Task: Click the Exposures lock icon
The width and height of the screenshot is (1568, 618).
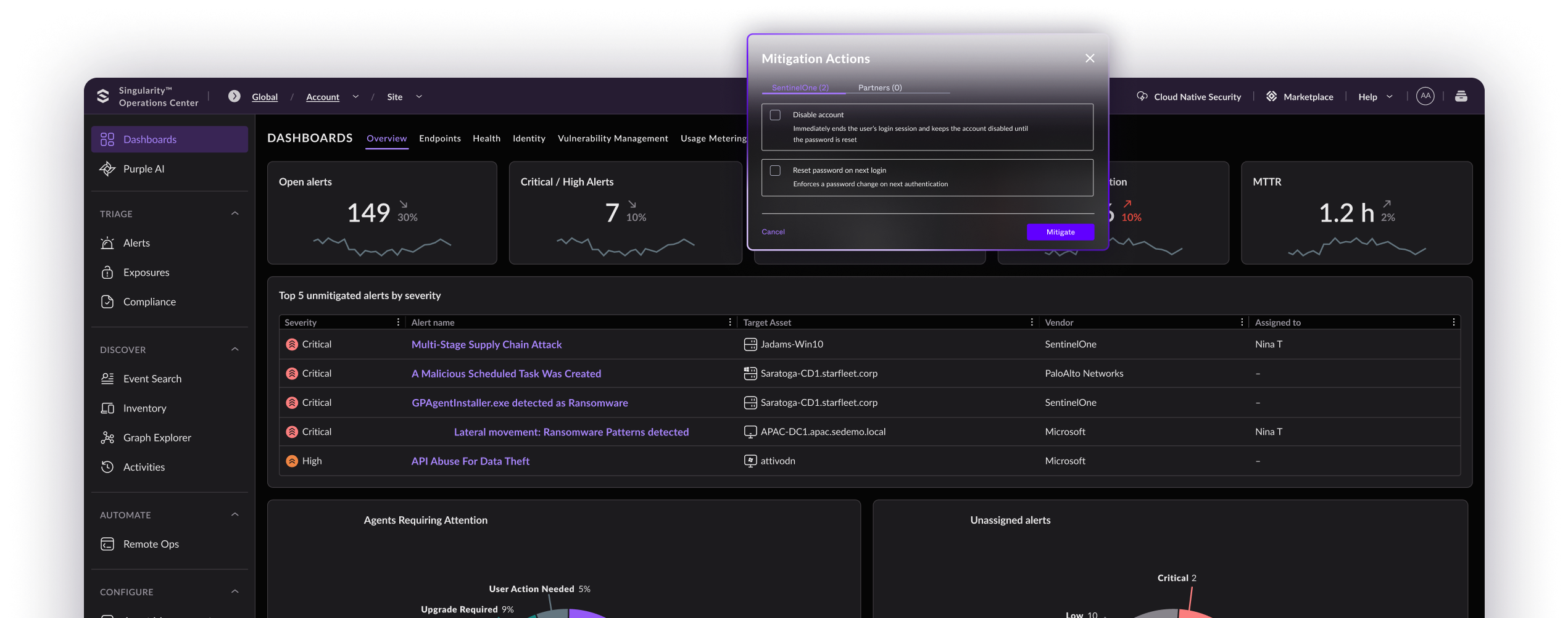Action: click(107, 273)
